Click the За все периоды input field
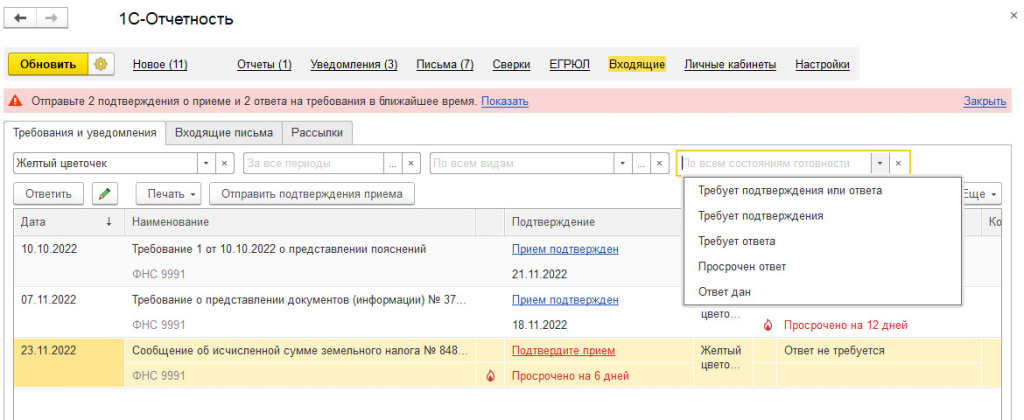Viewport: 1024px width, 420px height. tap(315, 163)
